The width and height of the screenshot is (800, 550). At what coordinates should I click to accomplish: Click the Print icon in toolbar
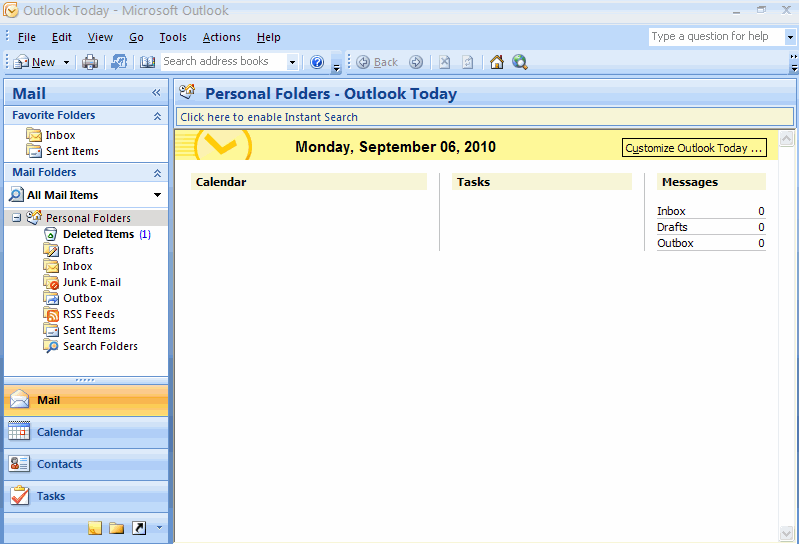(x=90, y=62)
